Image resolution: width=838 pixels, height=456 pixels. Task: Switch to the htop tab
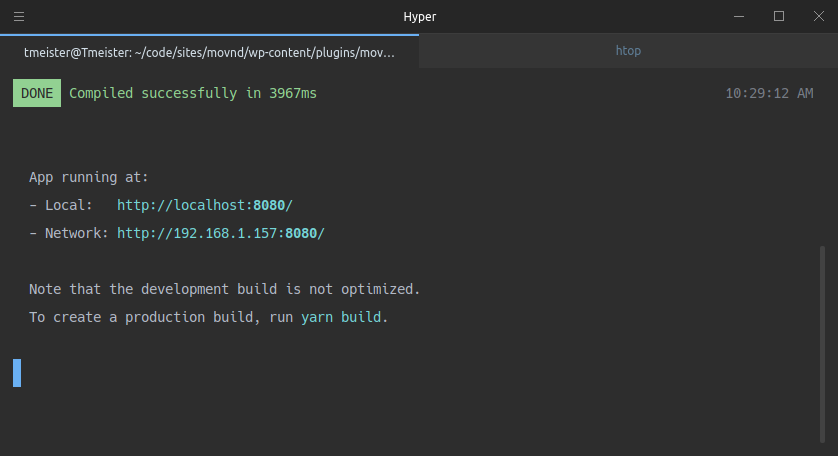click(x=628, y=51)
